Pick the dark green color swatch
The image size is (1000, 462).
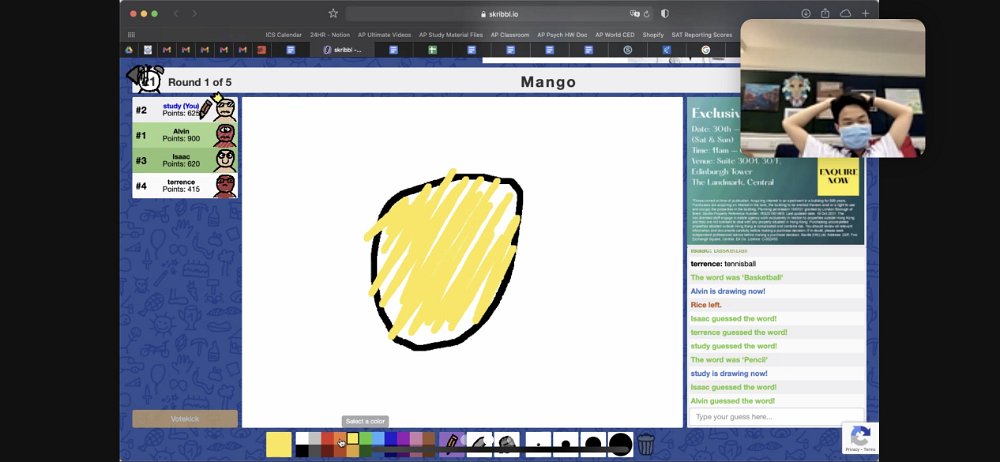pyautogui.click(x=365, y=451)
